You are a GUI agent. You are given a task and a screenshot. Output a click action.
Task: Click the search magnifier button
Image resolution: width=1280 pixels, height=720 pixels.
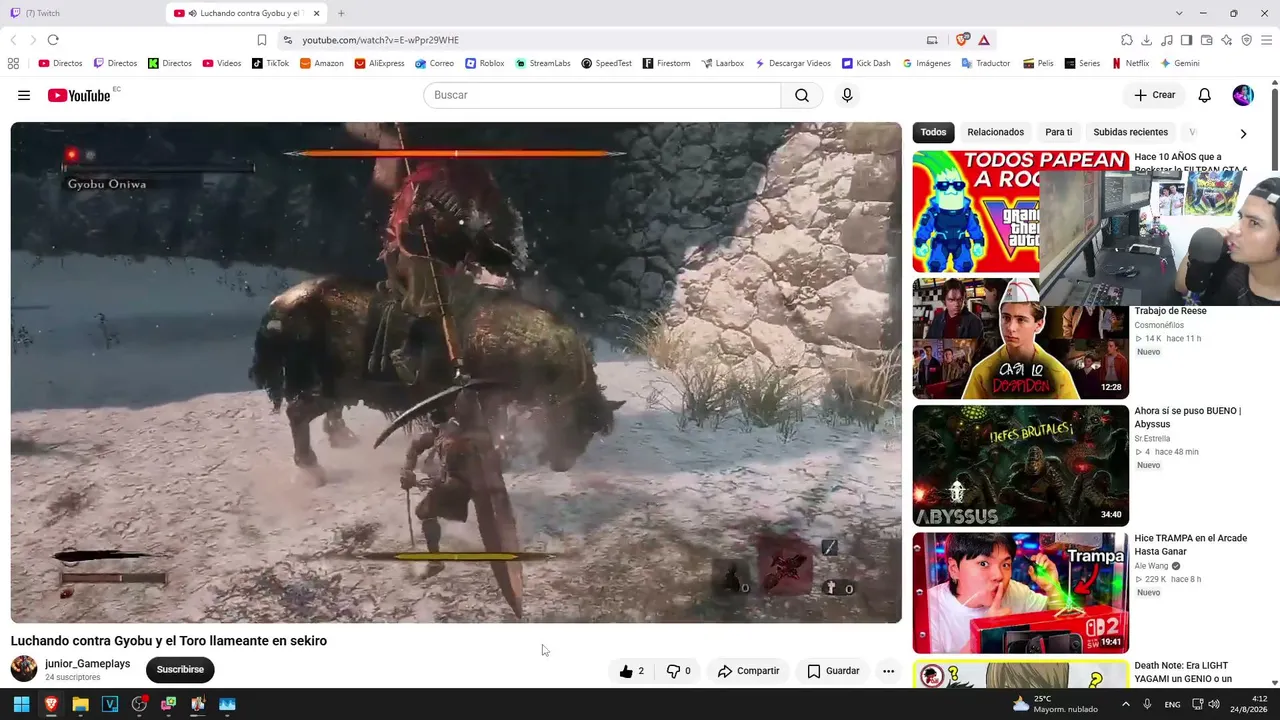coord(802,95)
